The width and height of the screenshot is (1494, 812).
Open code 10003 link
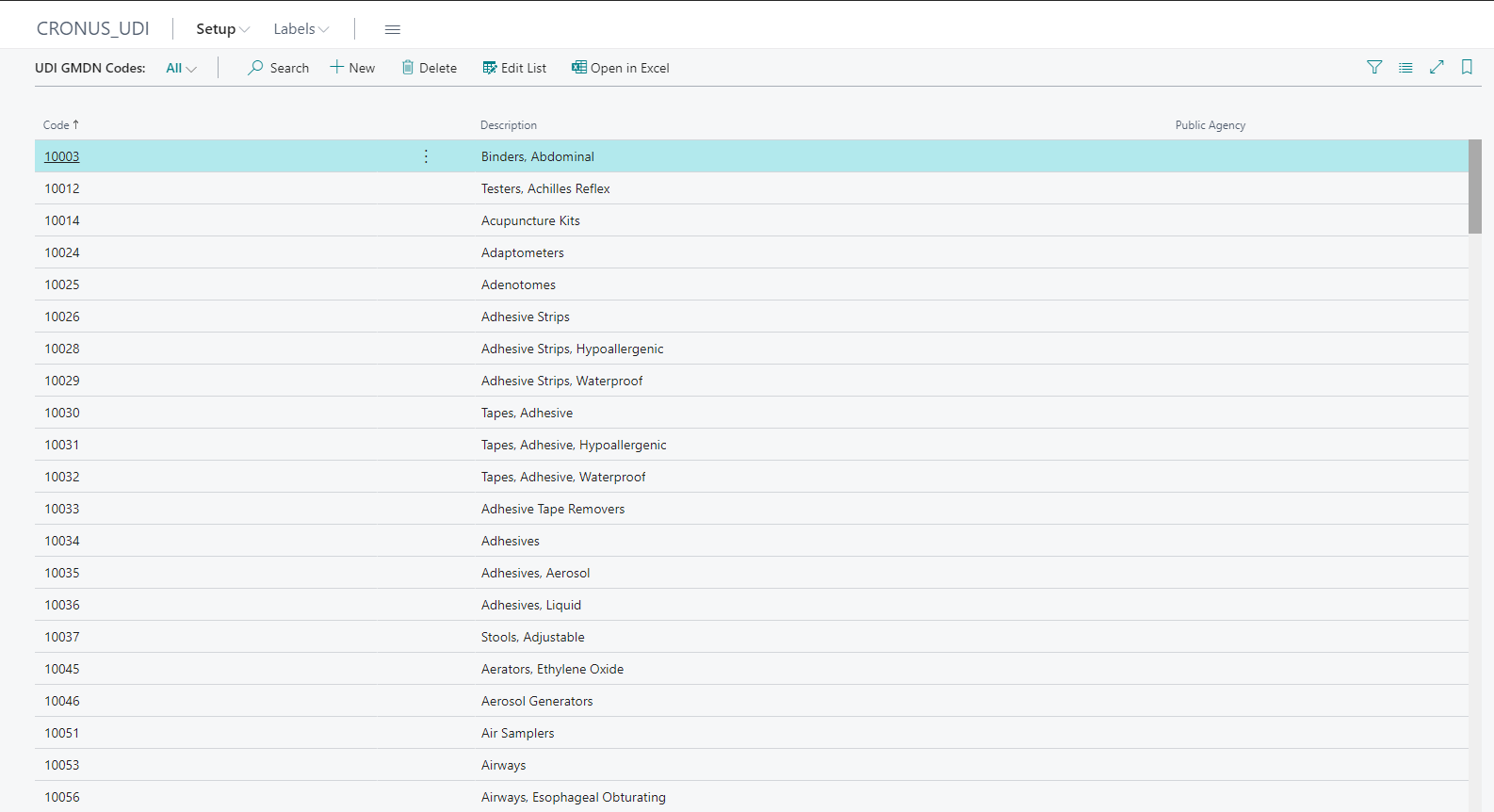pos(62,156)
